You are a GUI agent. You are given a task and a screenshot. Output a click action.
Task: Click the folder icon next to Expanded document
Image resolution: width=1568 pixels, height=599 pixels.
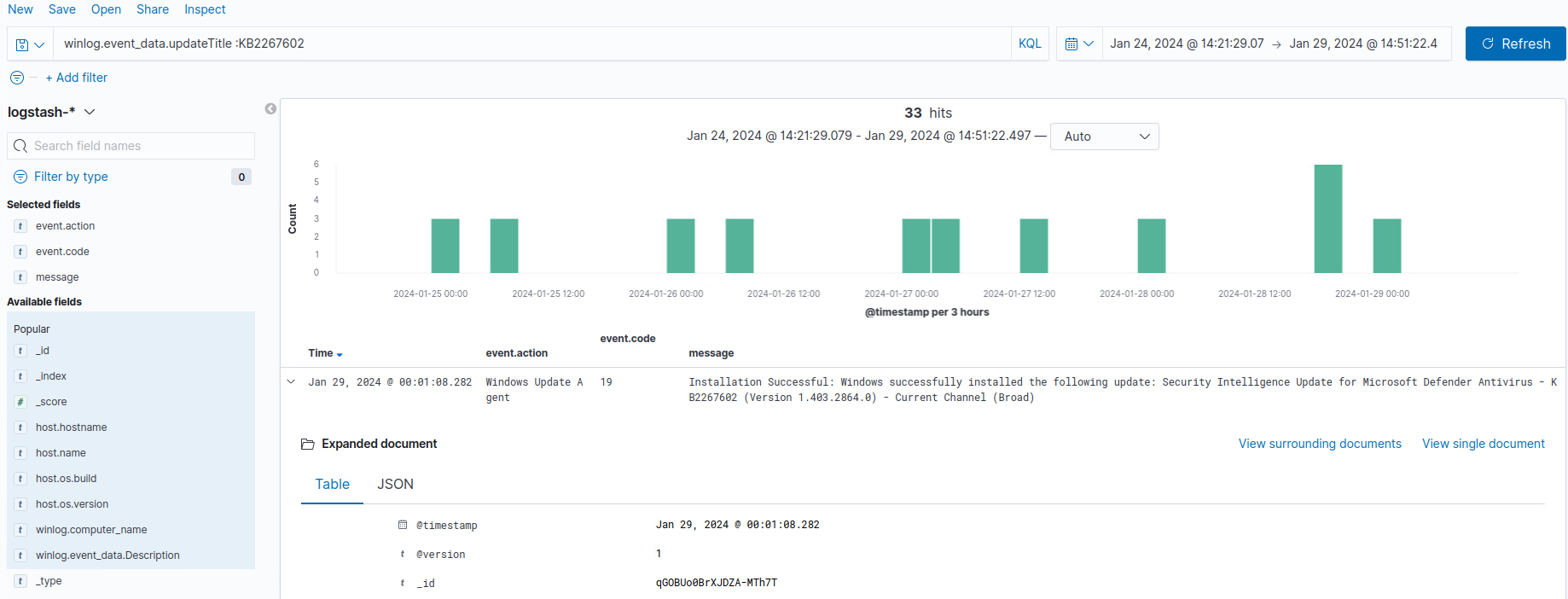[307, 445]
